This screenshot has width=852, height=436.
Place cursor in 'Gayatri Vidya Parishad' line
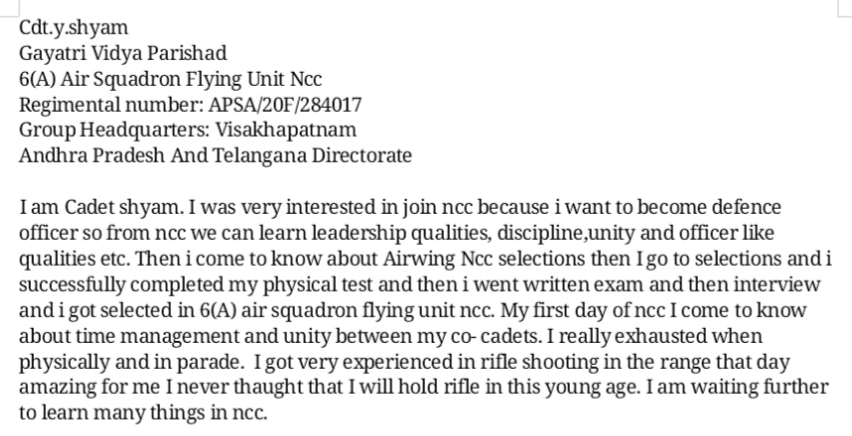coord(123,53)
